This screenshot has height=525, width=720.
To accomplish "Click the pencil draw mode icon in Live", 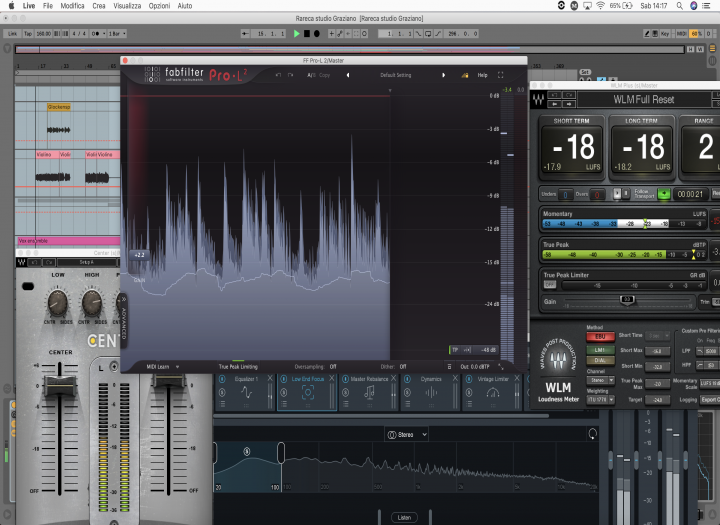I will 647,34.
